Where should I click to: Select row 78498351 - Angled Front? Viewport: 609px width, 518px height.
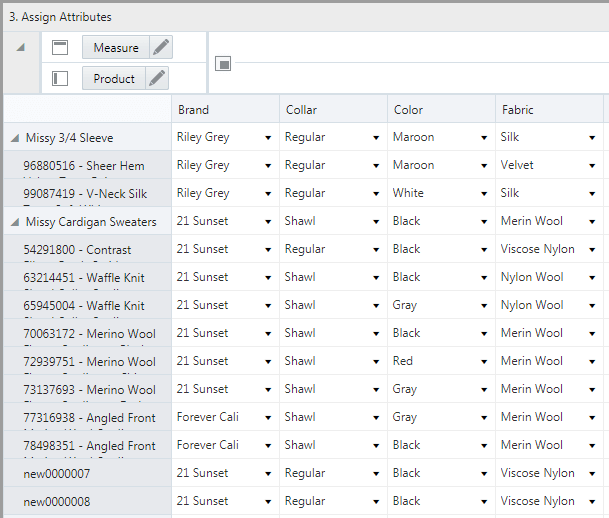tap(88, 445)
